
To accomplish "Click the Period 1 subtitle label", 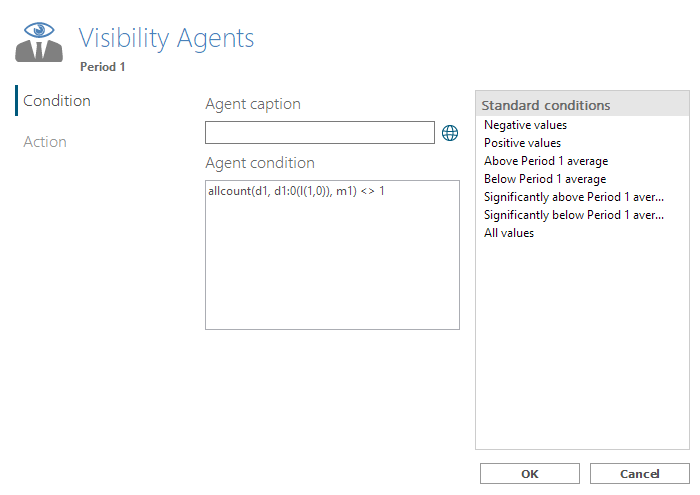I will [103, 67].
